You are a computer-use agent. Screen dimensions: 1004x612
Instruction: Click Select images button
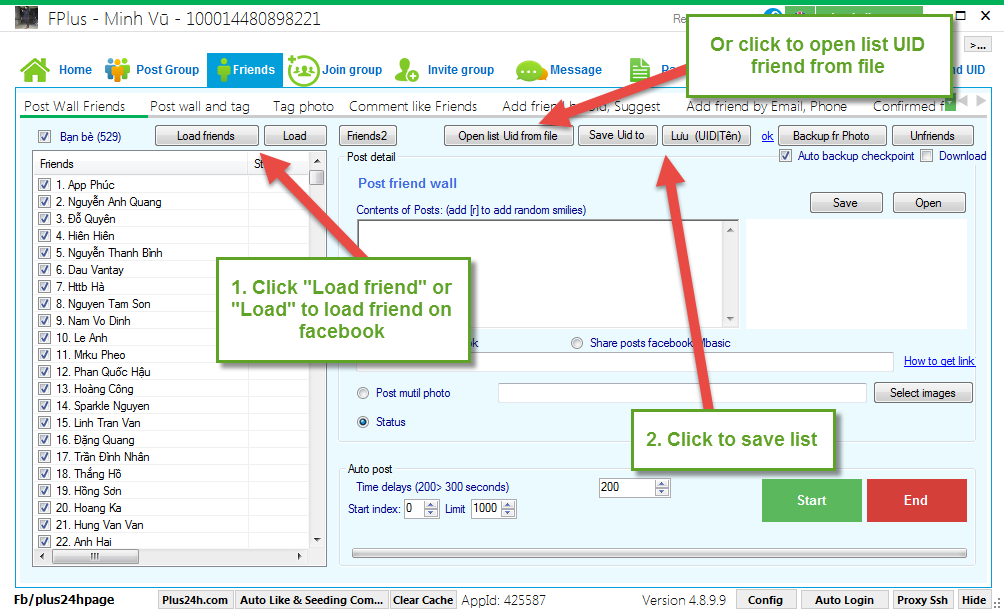point(923,393)
